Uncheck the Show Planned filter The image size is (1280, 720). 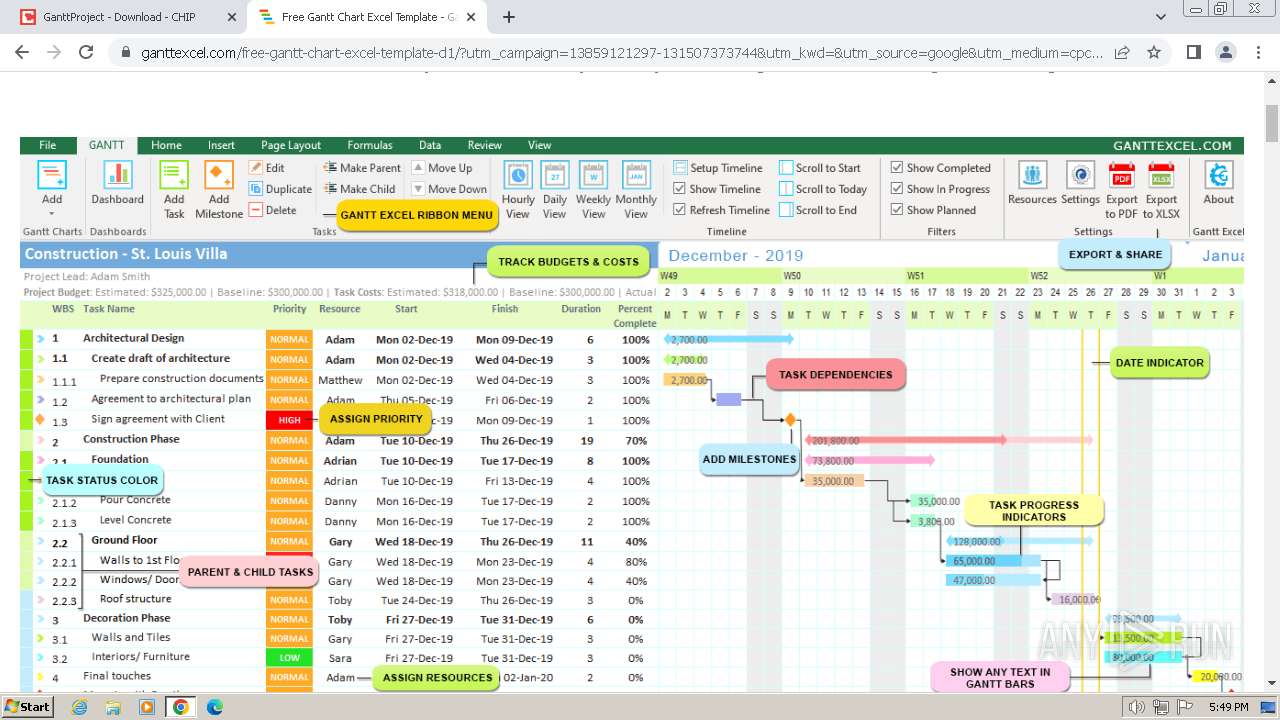[x=897, y=210]
